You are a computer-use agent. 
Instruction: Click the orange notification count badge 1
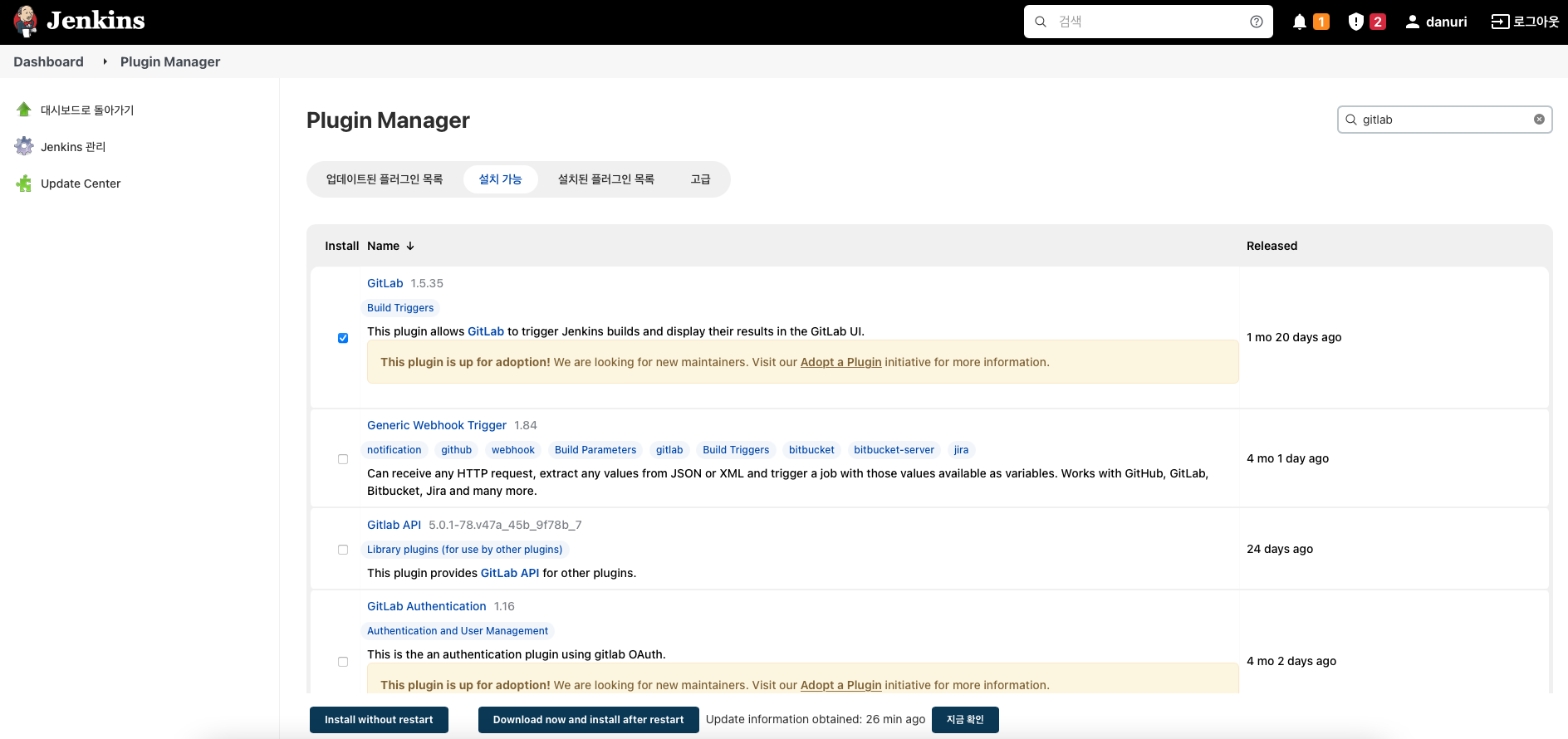coord(1321,22)
